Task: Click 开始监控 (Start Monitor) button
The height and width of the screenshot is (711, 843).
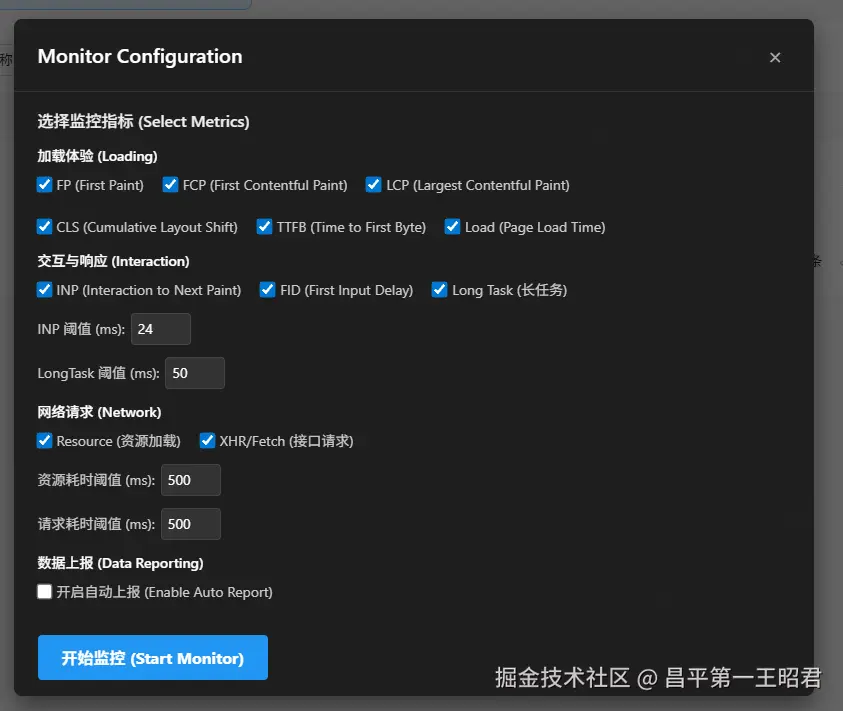Action: click(x=153, y=658)
